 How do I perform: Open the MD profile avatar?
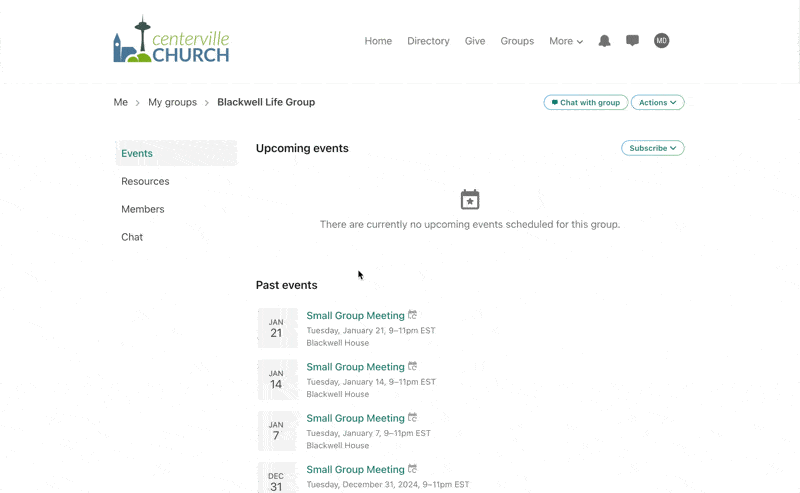point(661,41)
